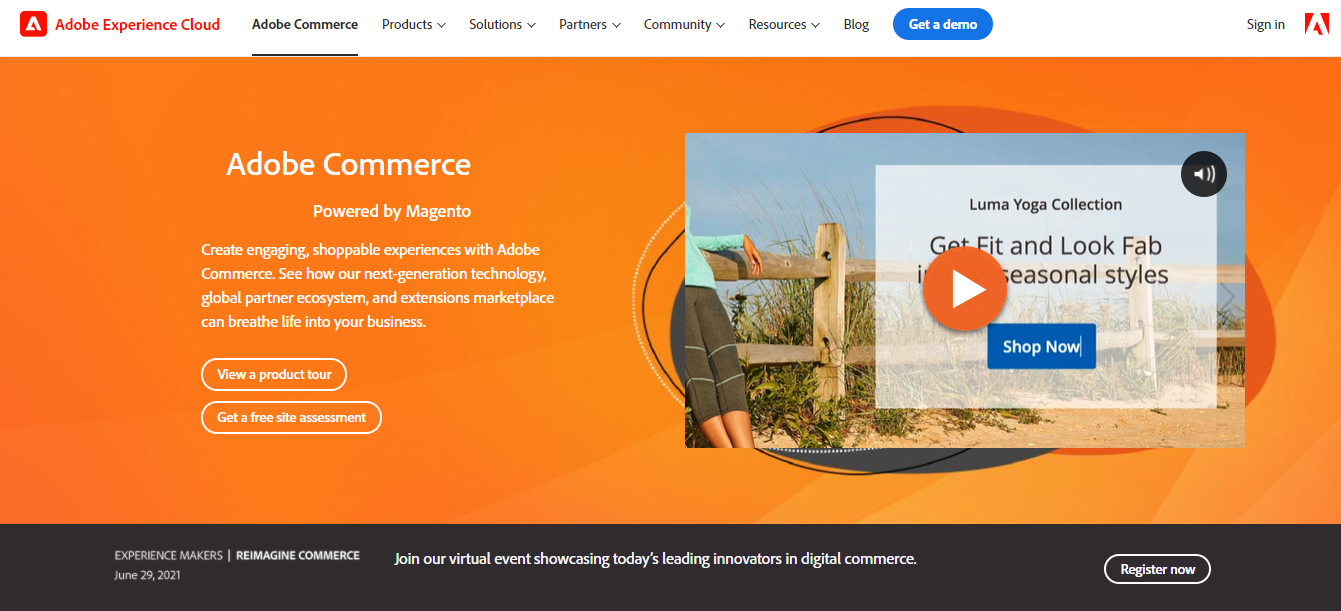This screenshot has height=611, width=1341.
Task: Click View a product tour button
Action: point(274,374)
